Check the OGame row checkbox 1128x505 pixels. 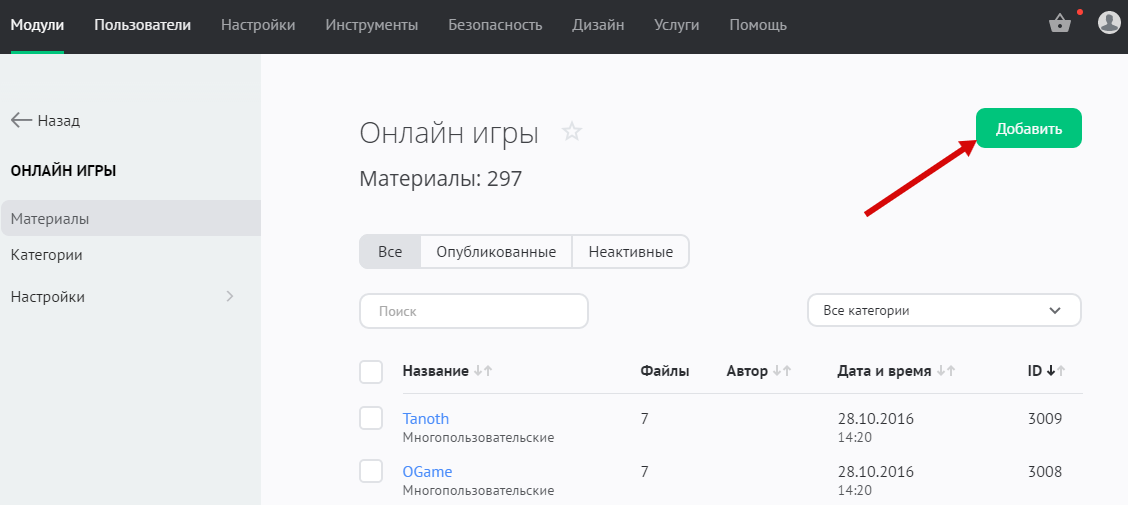coord(371,471)
